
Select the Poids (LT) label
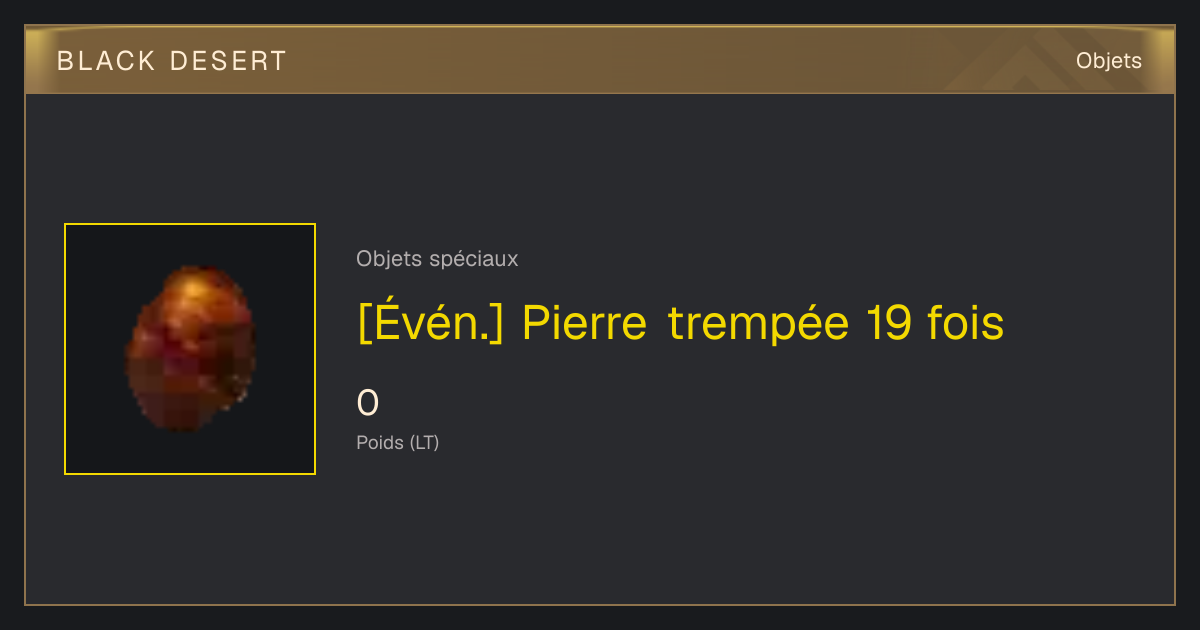point(398,442)
